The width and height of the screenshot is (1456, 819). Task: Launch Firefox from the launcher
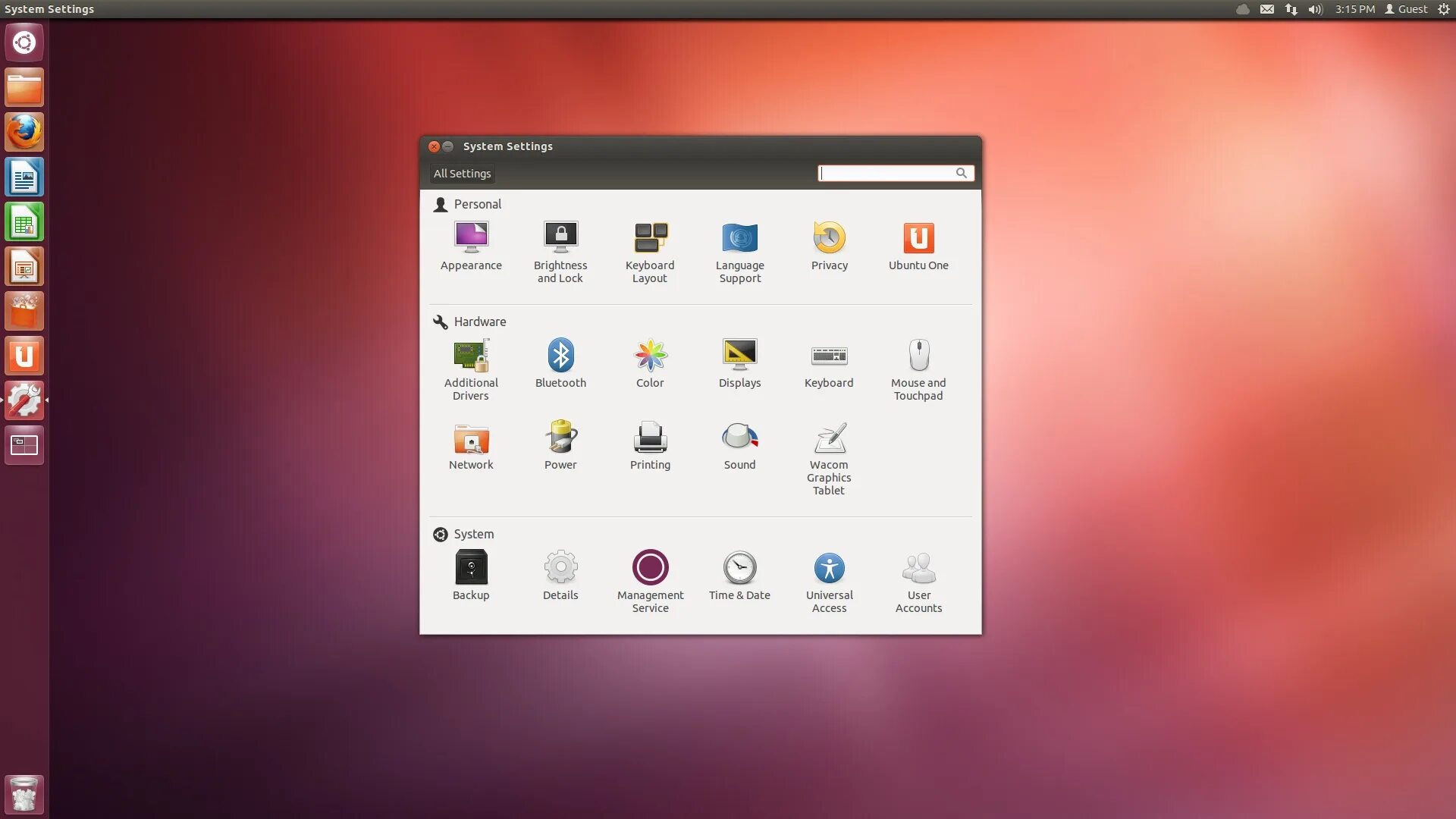coord(24,133)
